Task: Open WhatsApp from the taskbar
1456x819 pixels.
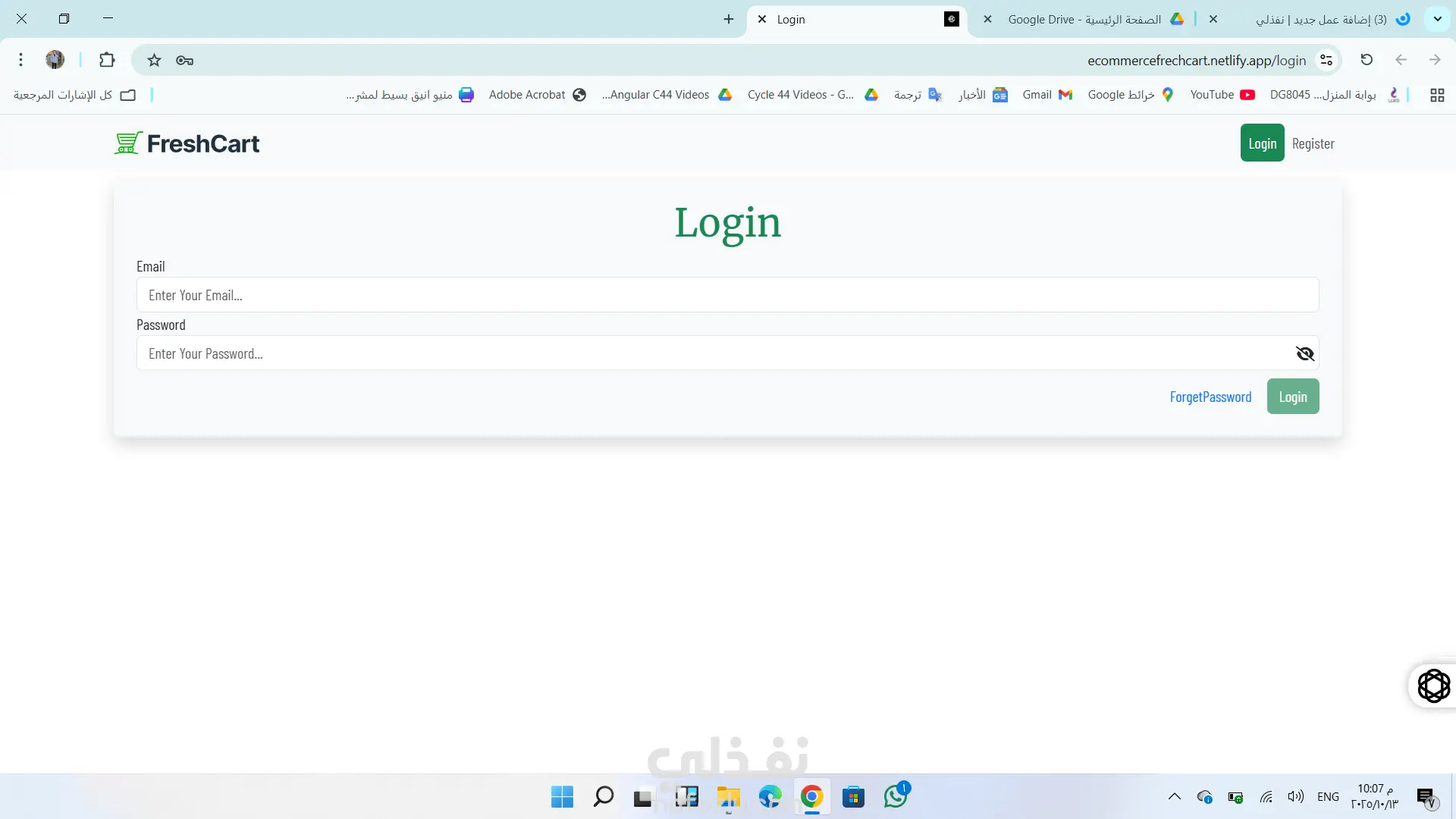Action: point(895,797)
